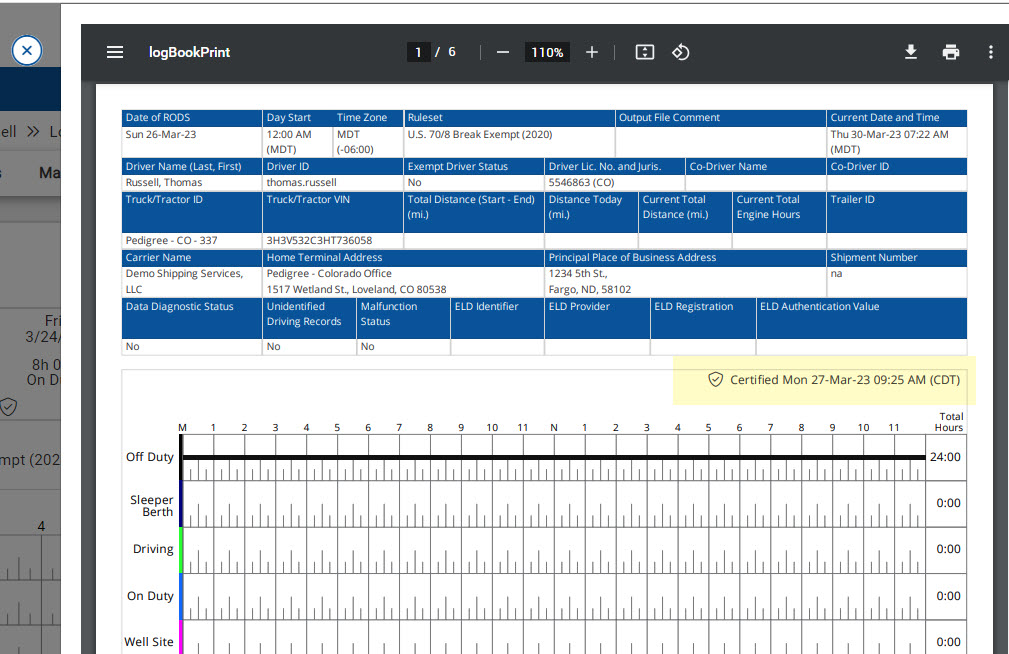Viewport: 1009px width, 654px height.
Task: Click the 'Sleeper Berth' graph row label
Action: coord(151,506)
